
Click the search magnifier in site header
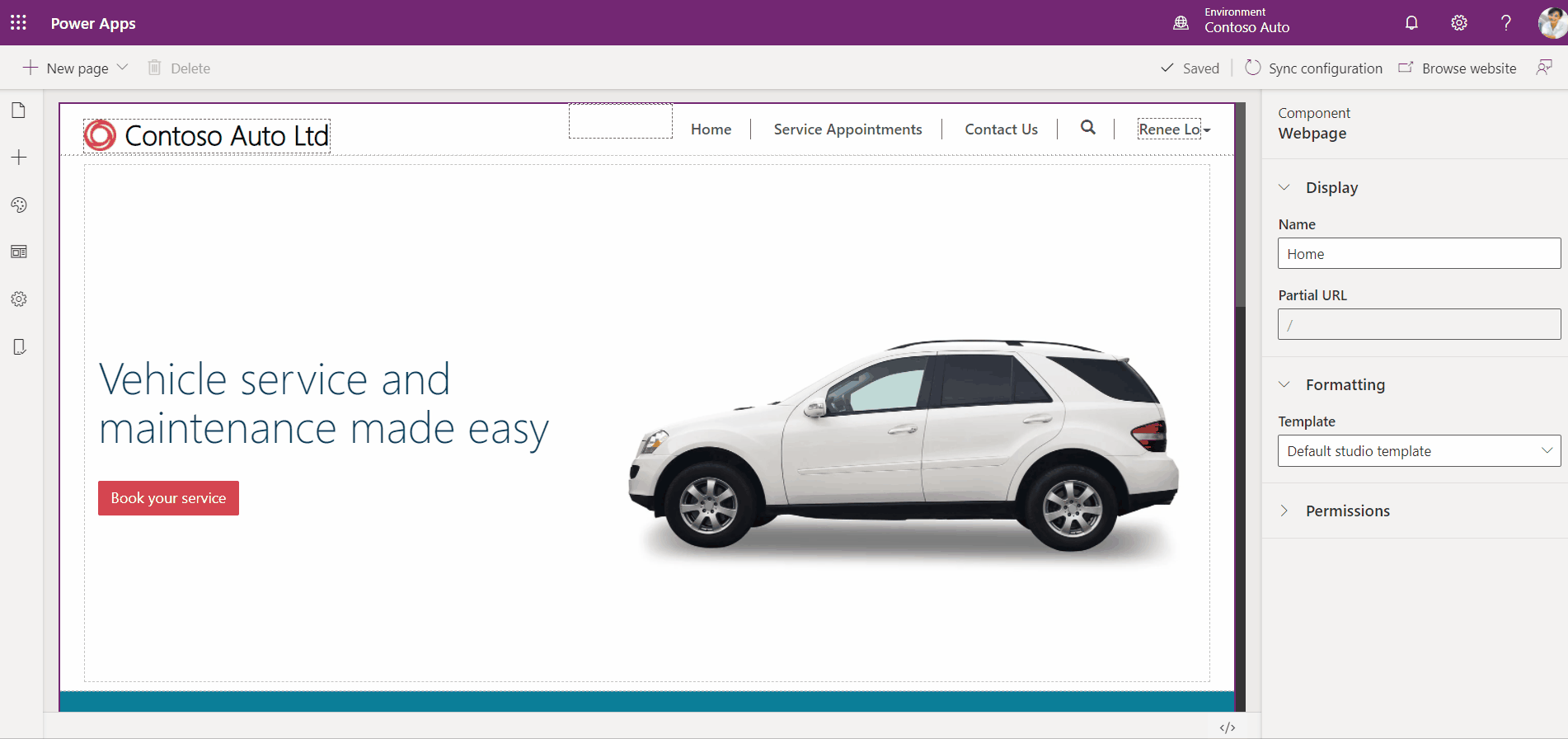(x=1087, y=128)
